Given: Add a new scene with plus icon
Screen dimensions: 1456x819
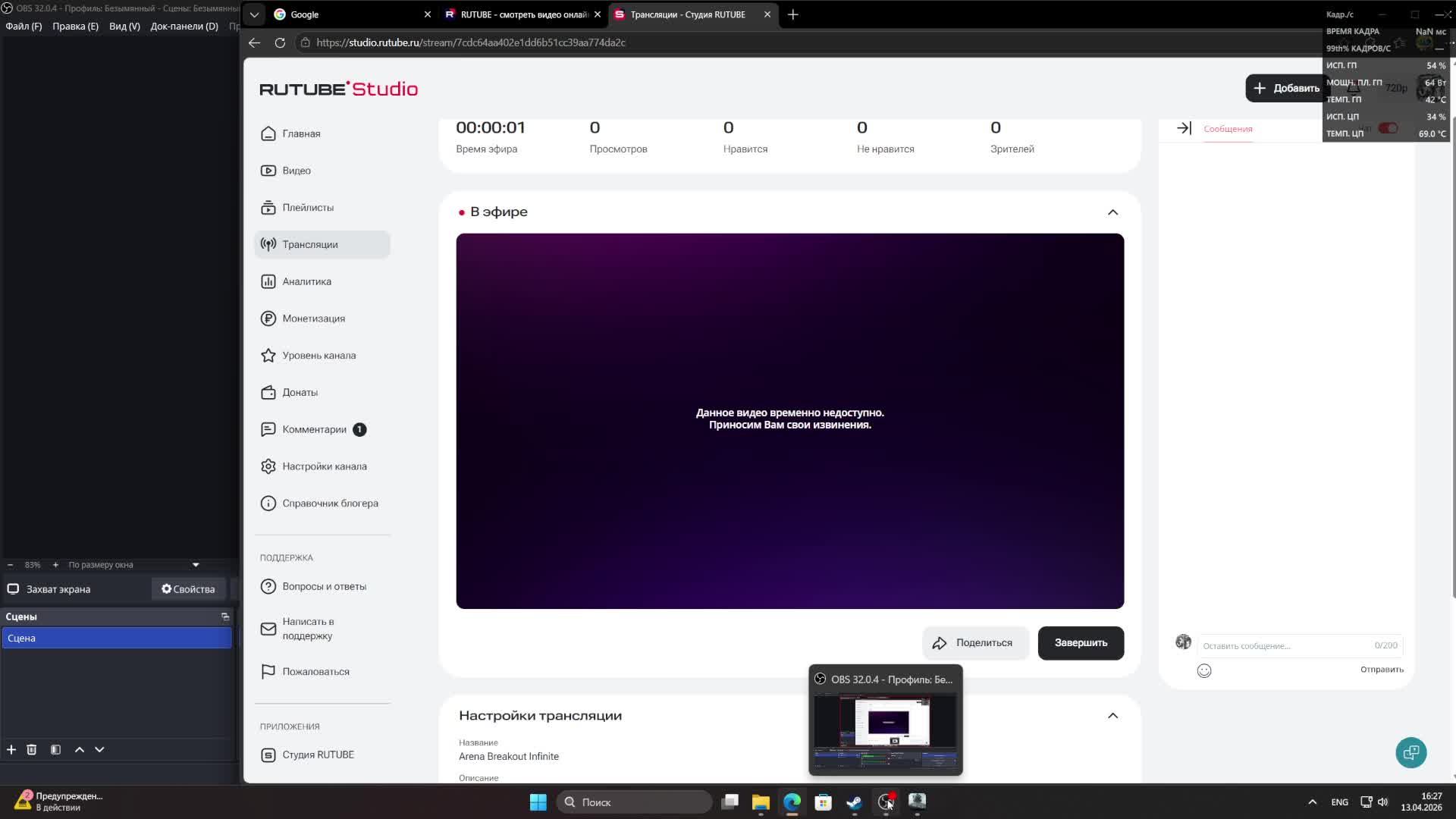Looking at the screenshot, I should pos(11,749).
